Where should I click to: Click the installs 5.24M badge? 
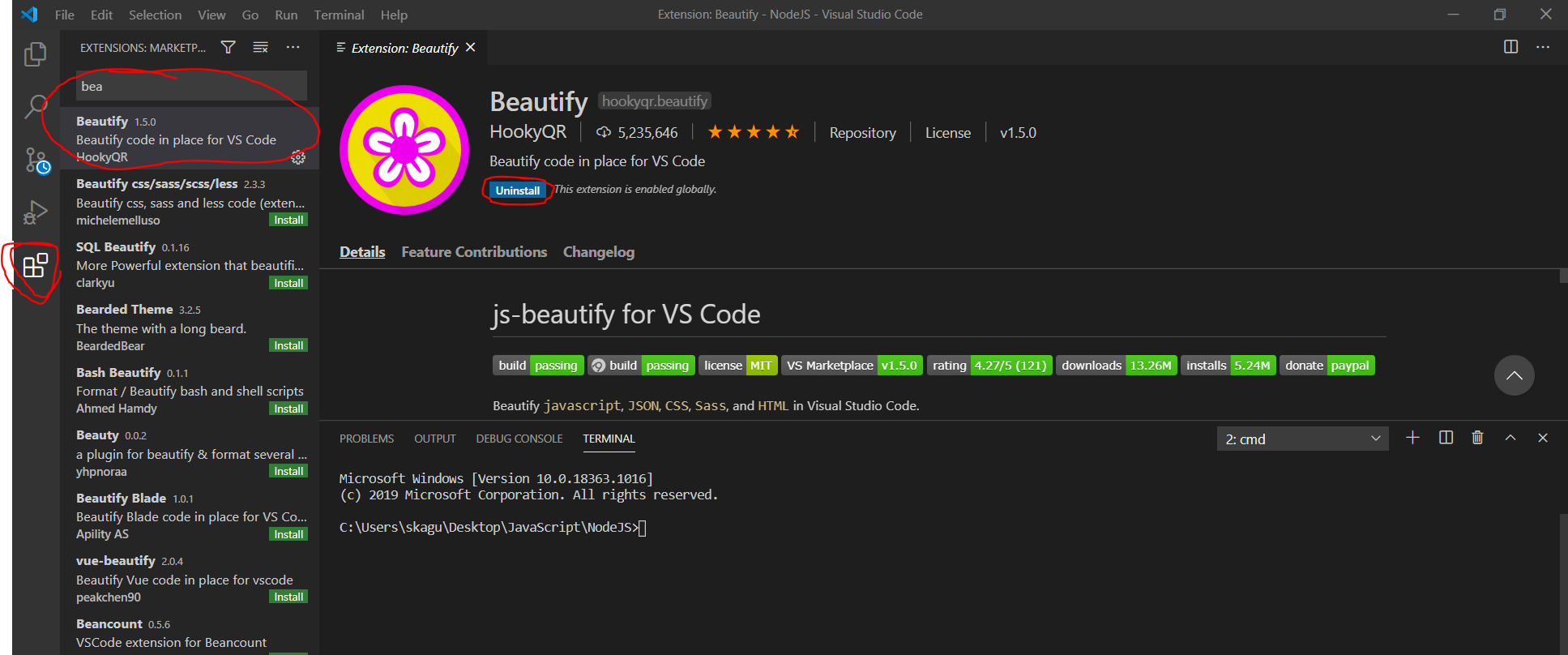(x=1228, y=366)
